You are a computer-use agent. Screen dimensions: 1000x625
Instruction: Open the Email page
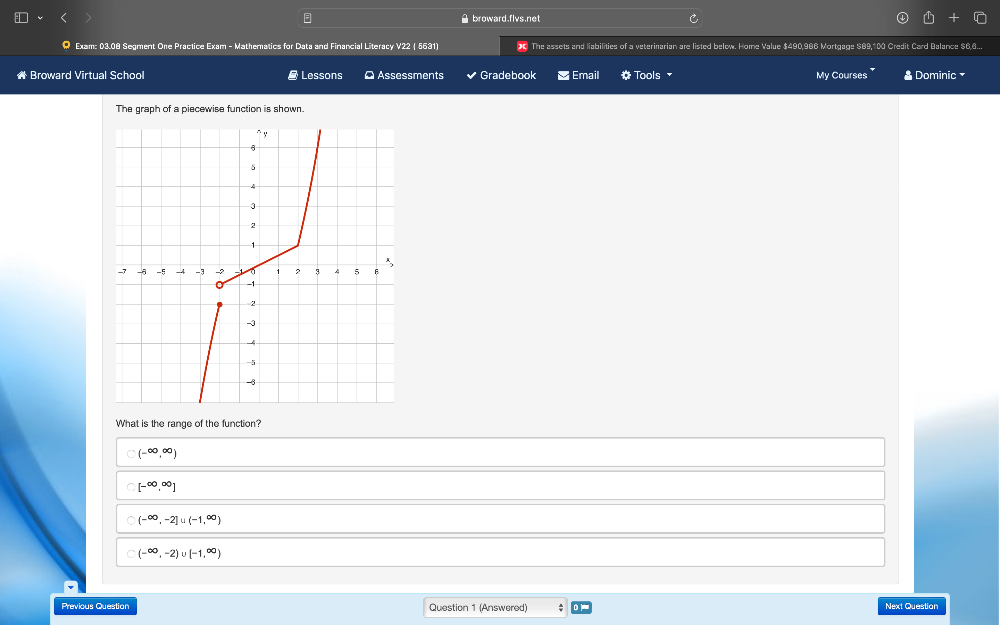578,75
